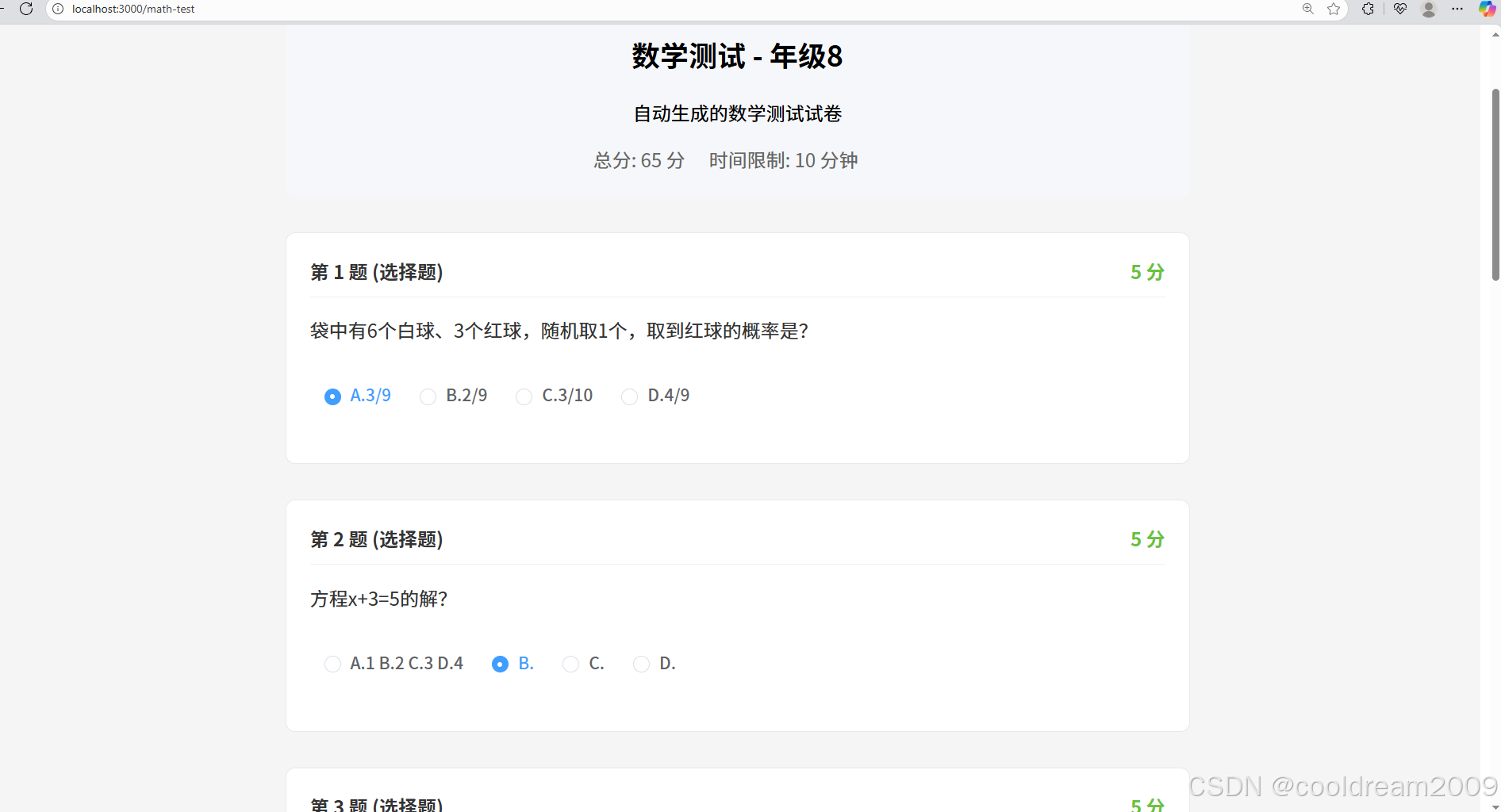Open the user profile avatar icon
Screen dimensions: 1501x812
pos(1429,9)
